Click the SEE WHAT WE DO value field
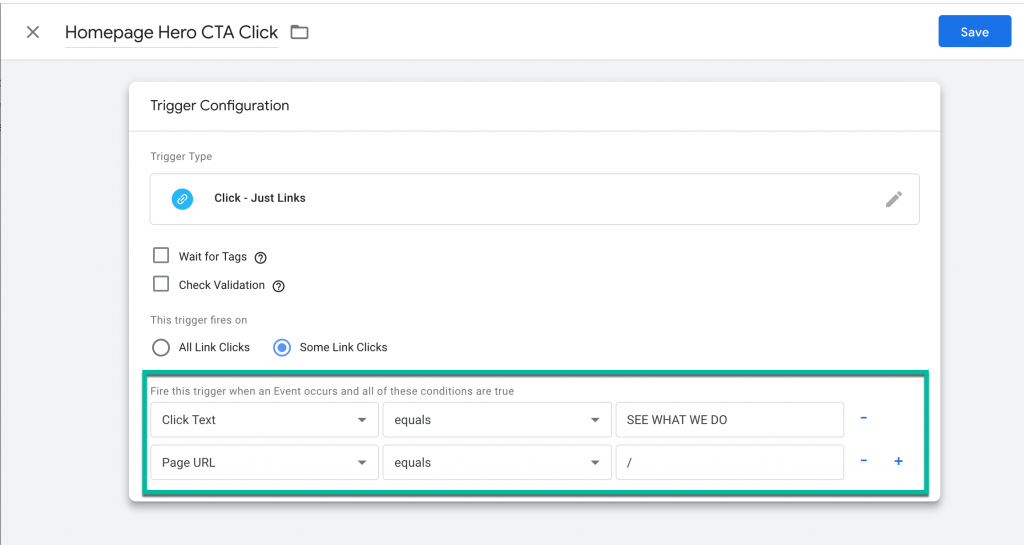The width and height of the screenshot is (1024, 545). pos(729,420)
